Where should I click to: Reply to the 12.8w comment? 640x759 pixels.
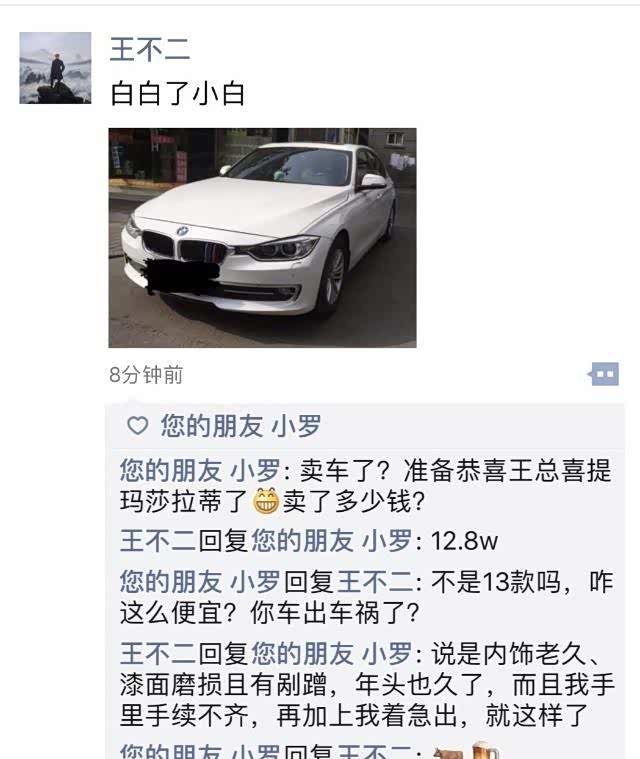pyautogui.click(x=309, y=540)
